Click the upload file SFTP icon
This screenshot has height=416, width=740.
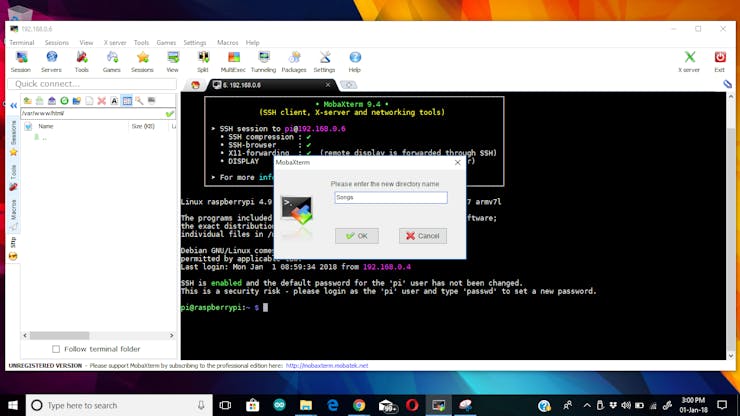coord(52,101)
